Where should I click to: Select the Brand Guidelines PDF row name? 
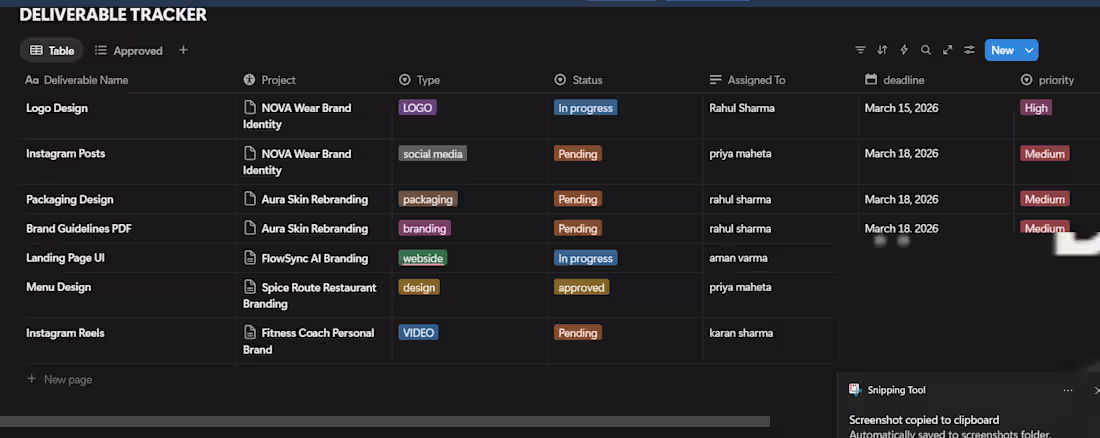79,229
